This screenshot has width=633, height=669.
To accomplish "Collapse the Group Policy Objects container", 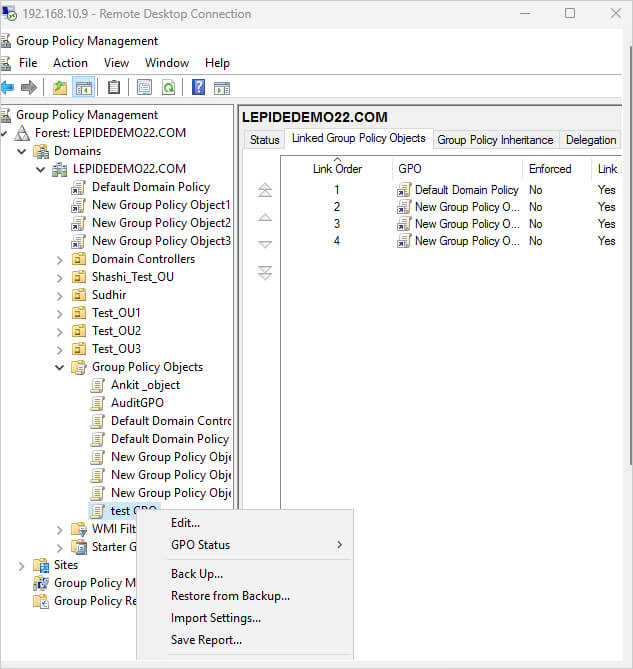I will (60, 367).
